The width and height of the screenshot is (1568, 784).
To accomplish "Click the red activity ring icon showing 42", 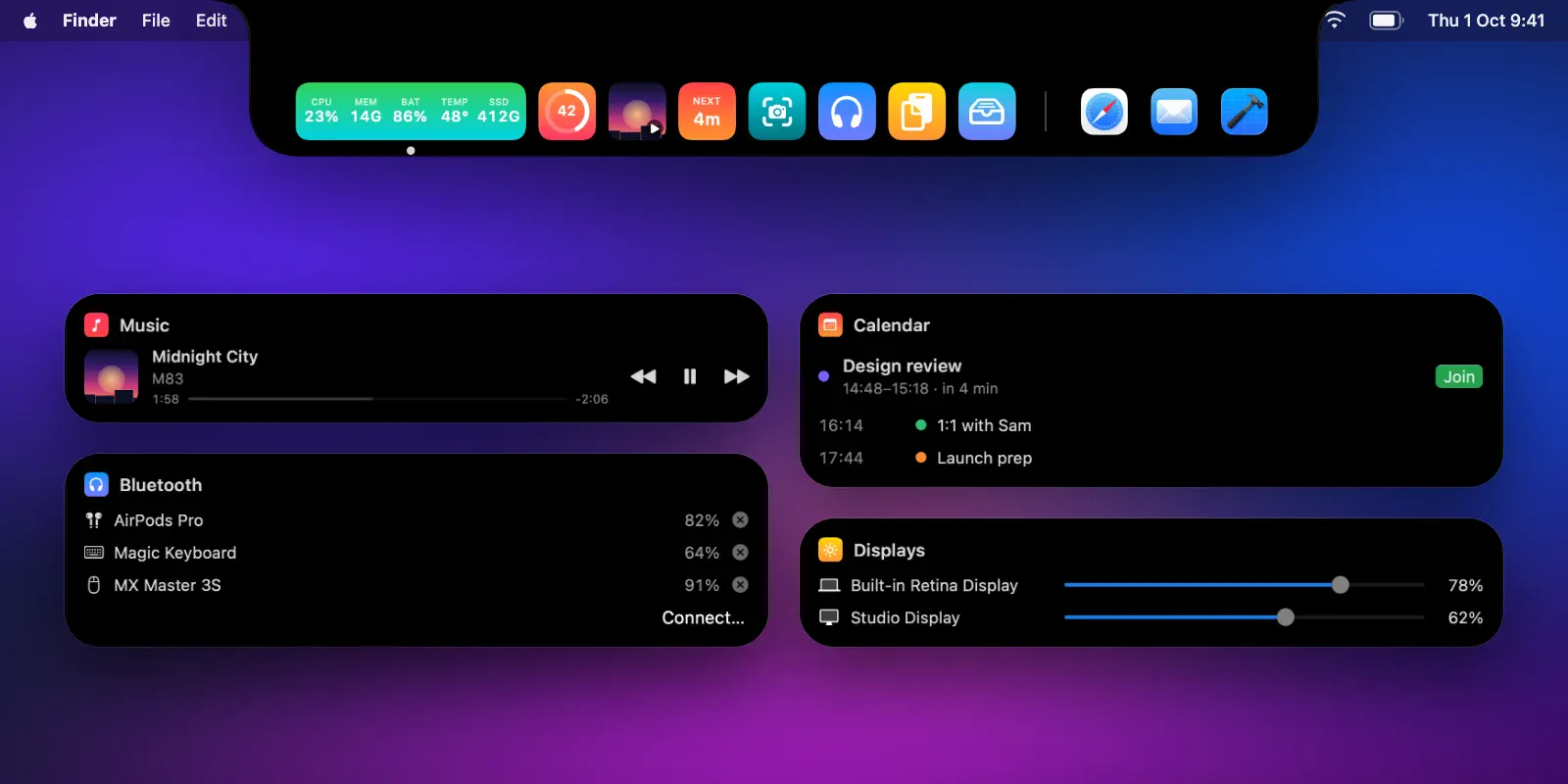I will tap(566, 111).
